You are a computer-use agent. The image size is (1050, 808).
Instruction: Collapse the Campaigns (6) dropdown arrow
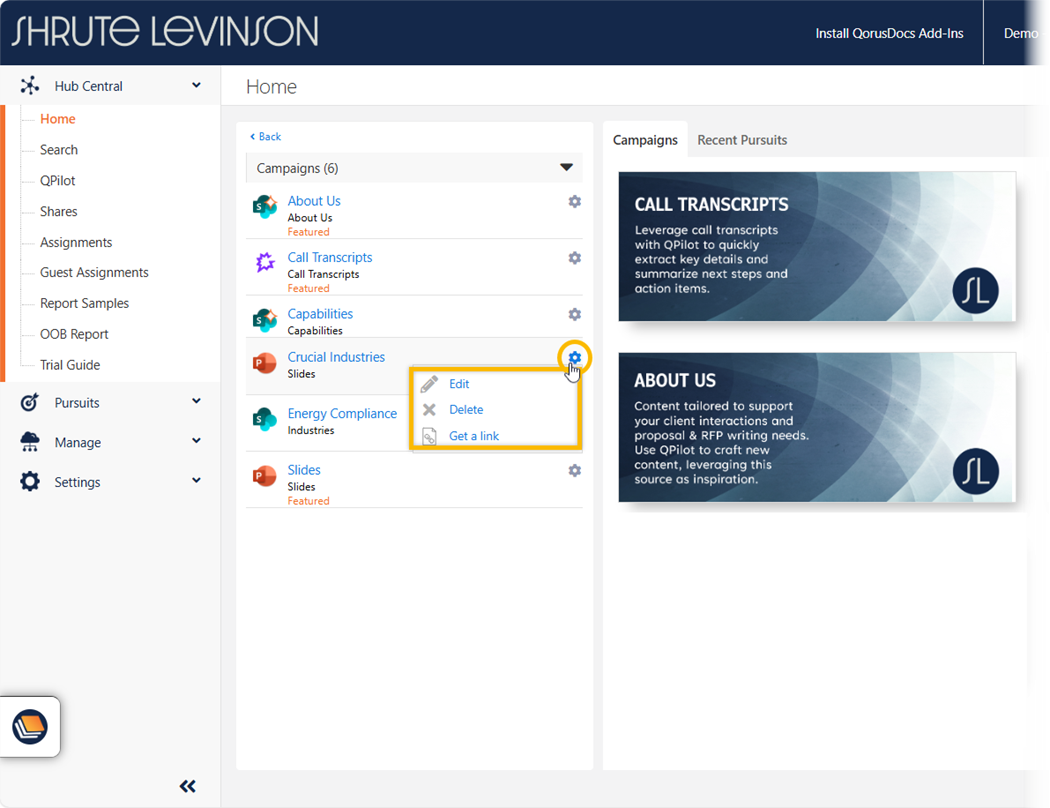click(566, 168)
